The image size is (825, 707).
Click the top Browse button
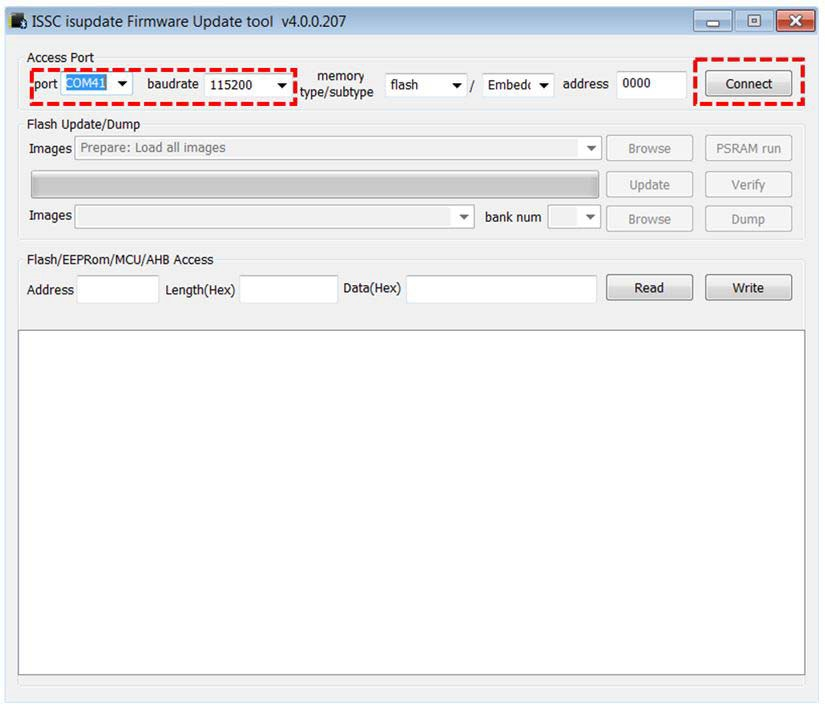649,149
